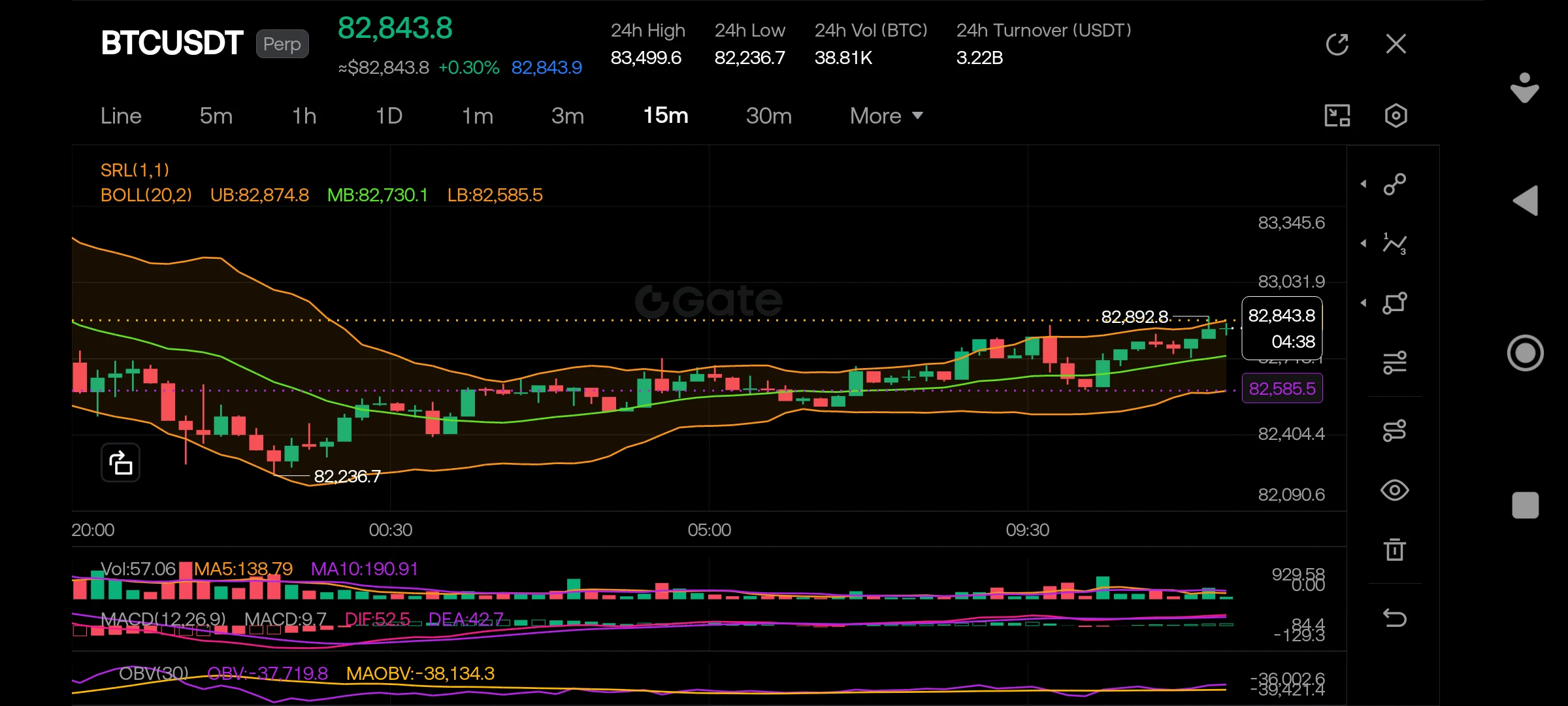The height and width of the screenshot is (706, 1568).
Task: Tap the OBV(30) indicator label
Action: (x=154, y=673)
